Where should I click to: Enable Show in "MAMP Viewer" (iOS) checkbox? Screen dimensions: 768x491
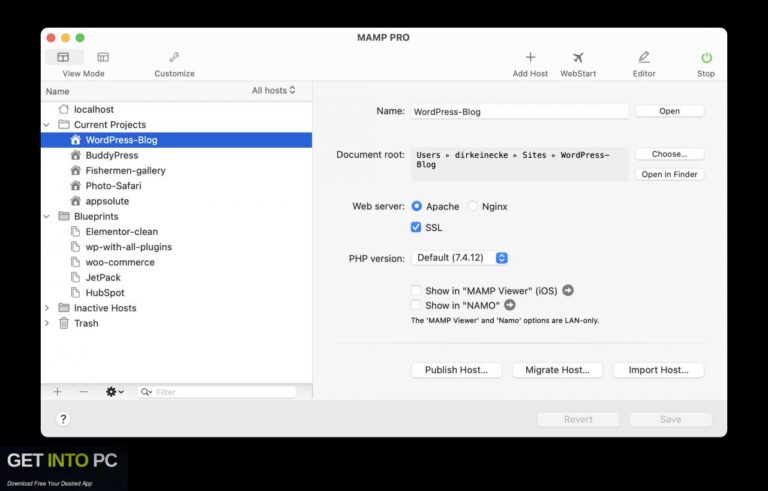[x=416, y=291]
